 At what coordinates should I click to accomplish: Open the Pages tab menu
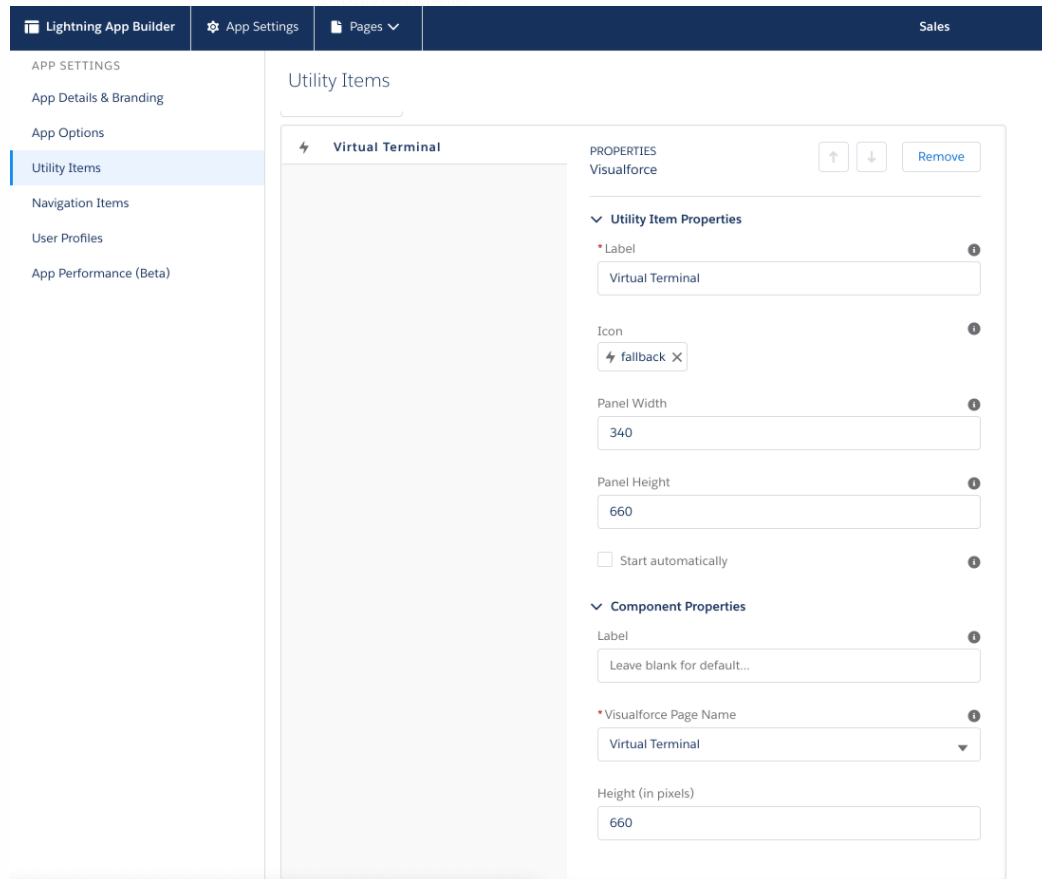(368, 27)
